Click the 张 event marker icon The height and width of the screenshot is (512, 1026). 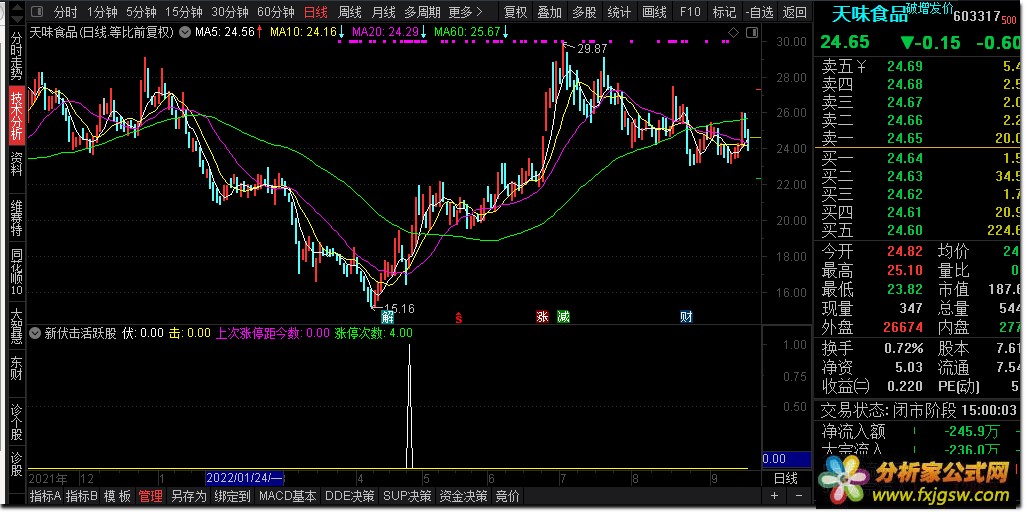(x=542, y=318)
